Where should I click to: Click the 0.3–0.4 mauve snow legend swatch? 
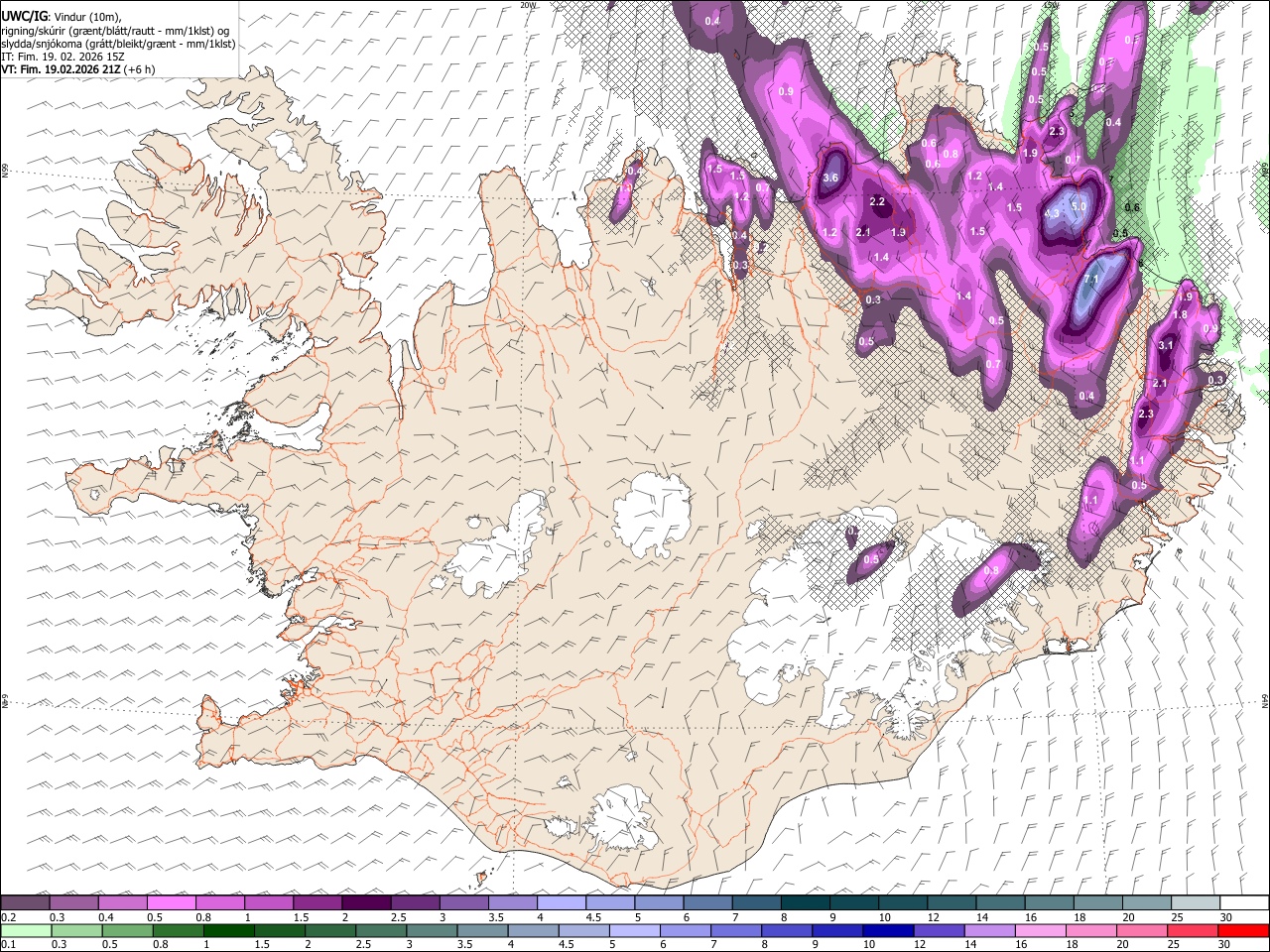(73, 902)
